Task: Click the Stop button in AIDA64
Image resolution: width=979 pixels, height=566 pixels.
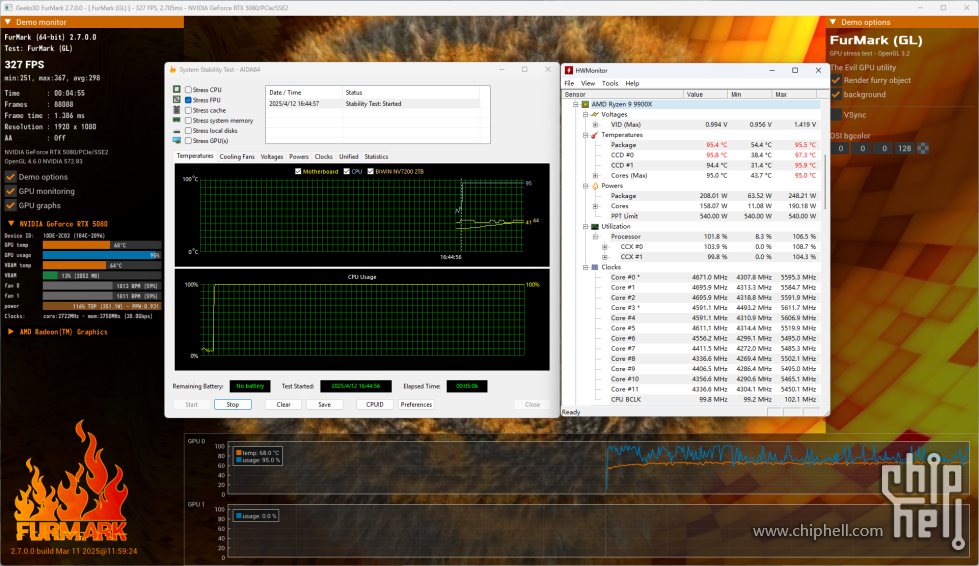Action: pyautogui.click(x=233, y=404)
